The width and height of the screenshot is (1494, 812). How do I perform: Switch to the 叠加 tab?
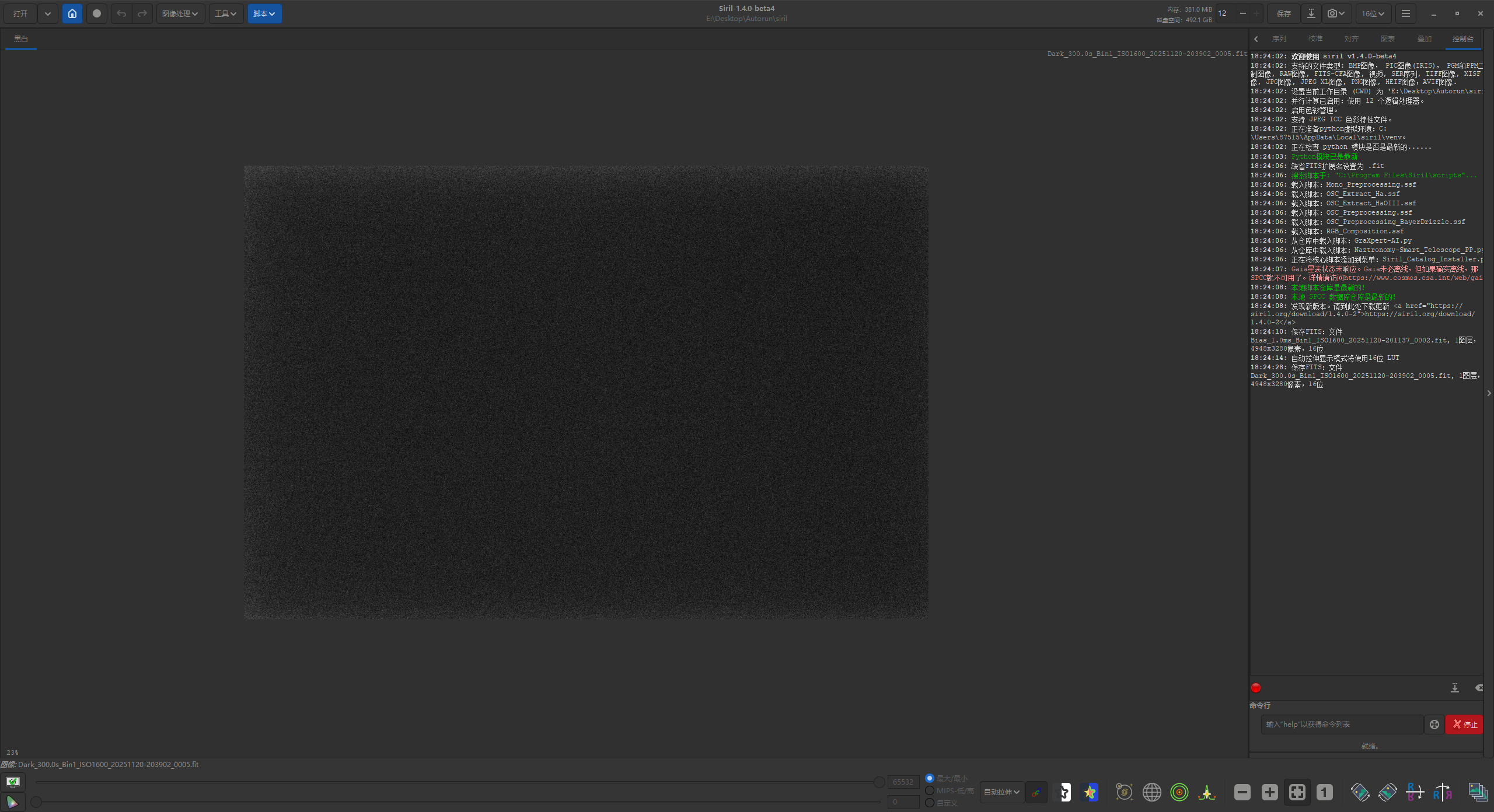pyautogui.click(x=1424, y=38)
